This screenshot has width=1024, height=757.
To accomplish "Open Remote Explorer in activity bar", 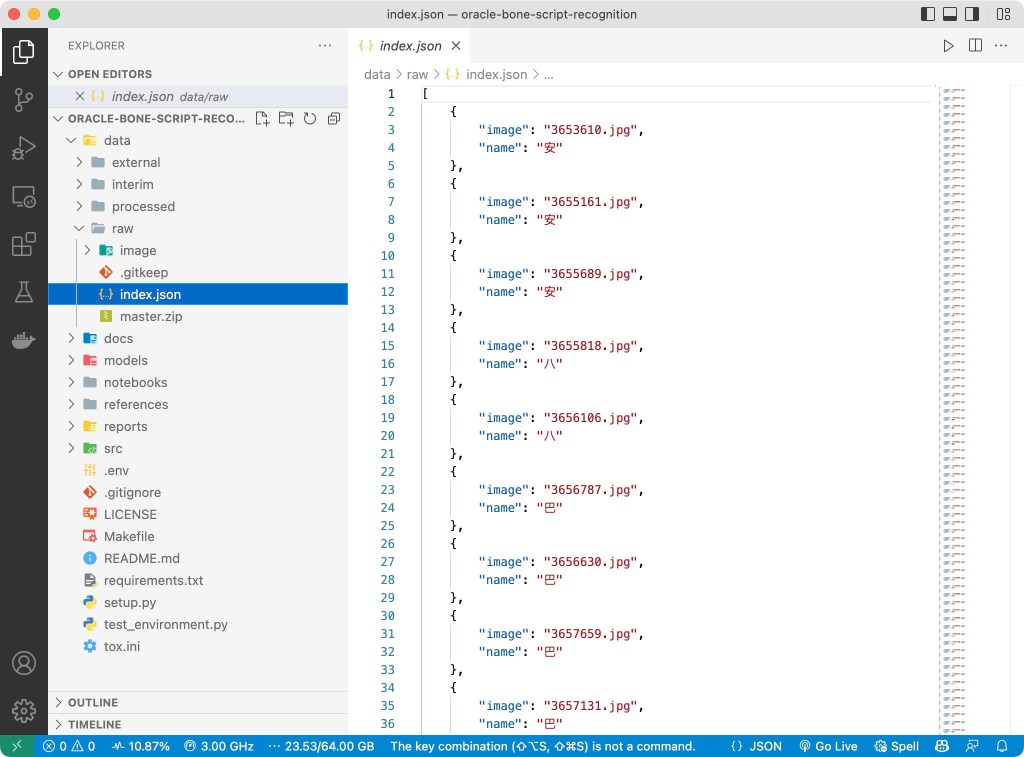I will click(23, 196).
